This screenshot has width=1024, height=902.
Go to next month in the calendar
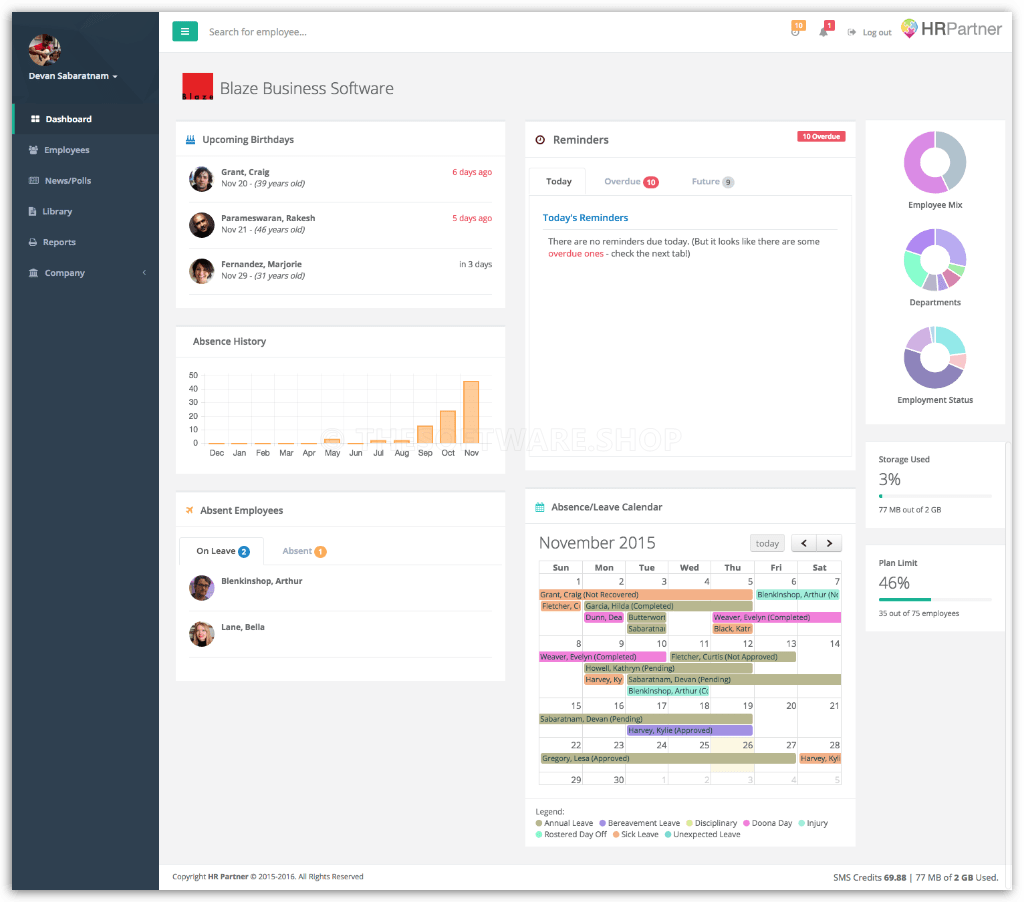[x=829, y=542]
